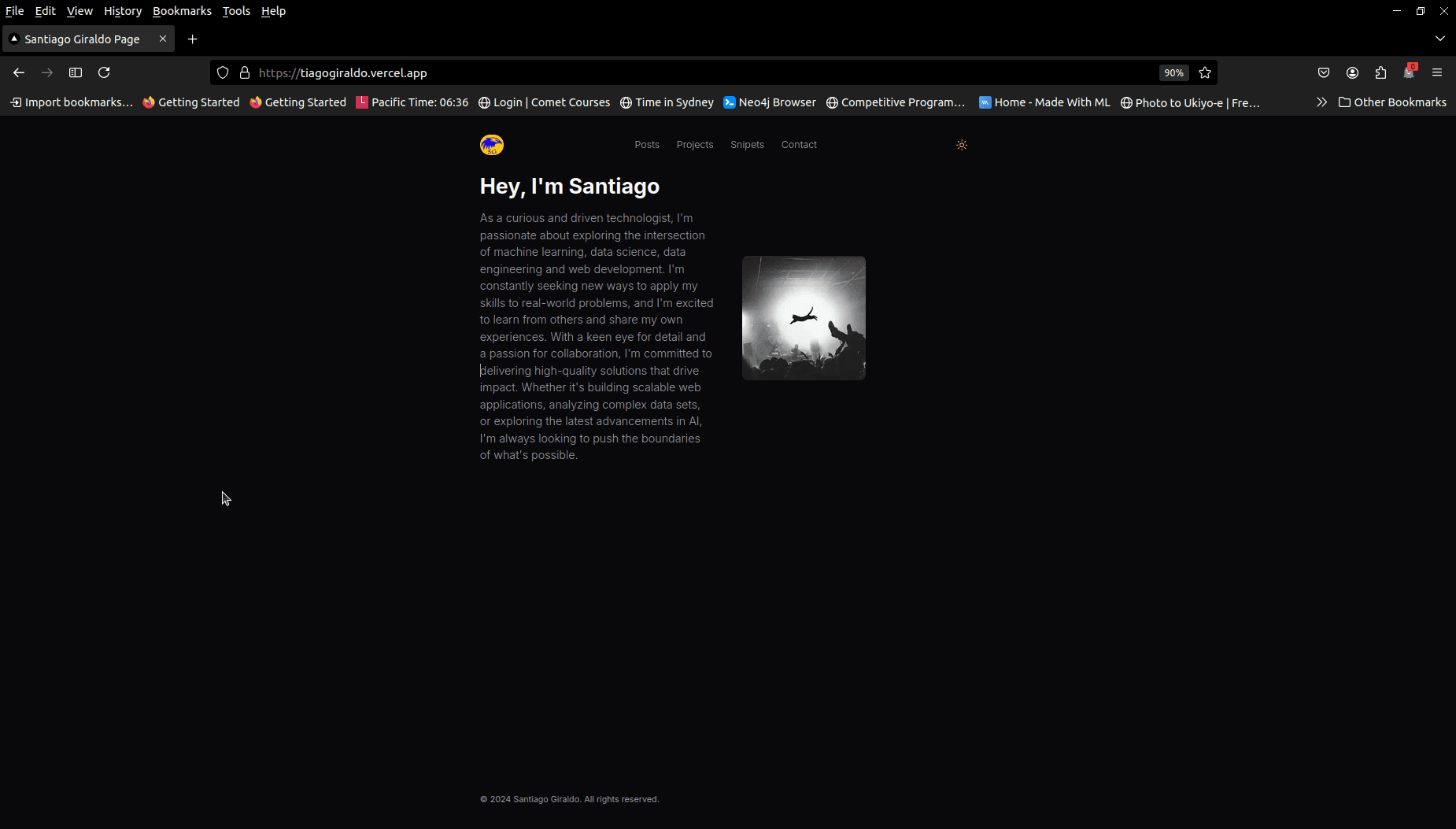Bookmark this page using the star
This screenshot has height=829, width=1456.
click(x=1204, y=72)
